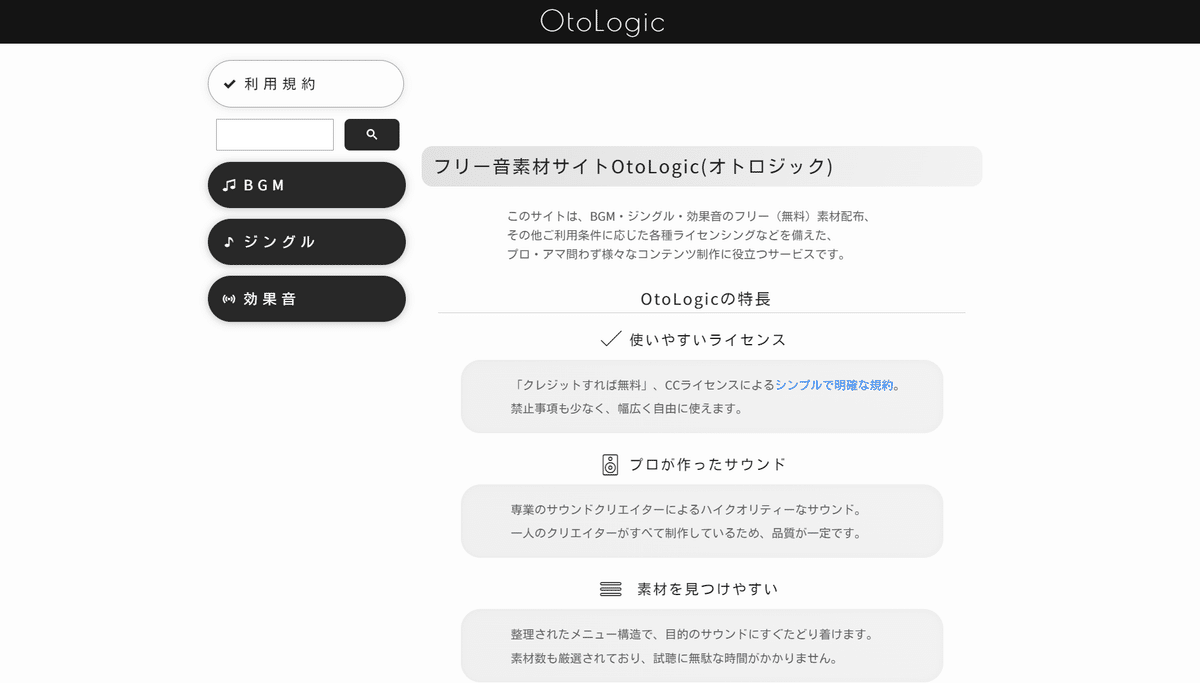Open the BGM category menu
Screen dimensions: 1200x683
click(x=307, y=185)
